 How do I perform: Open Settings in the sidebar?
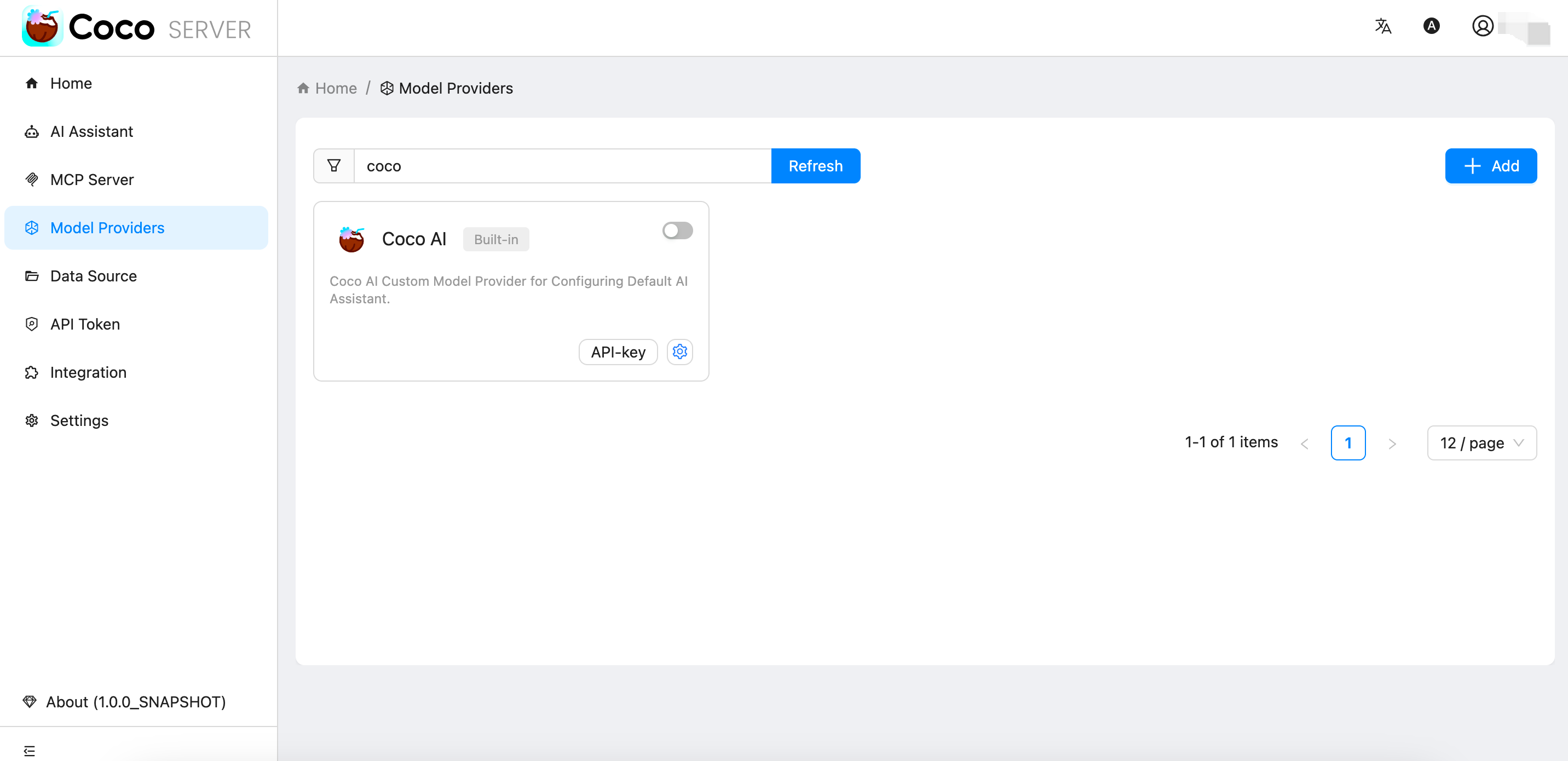click(136, 420)
